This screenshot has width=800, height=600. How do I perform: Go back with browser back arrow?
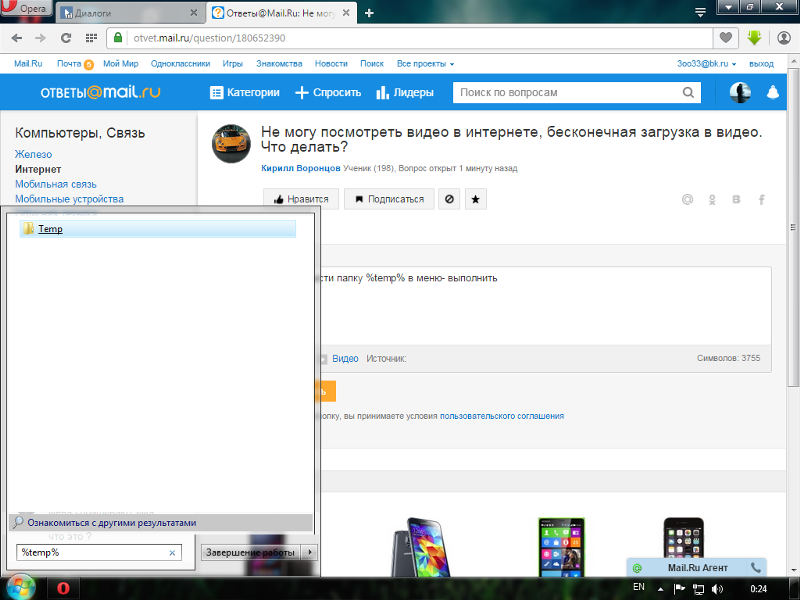pos(16,38)
